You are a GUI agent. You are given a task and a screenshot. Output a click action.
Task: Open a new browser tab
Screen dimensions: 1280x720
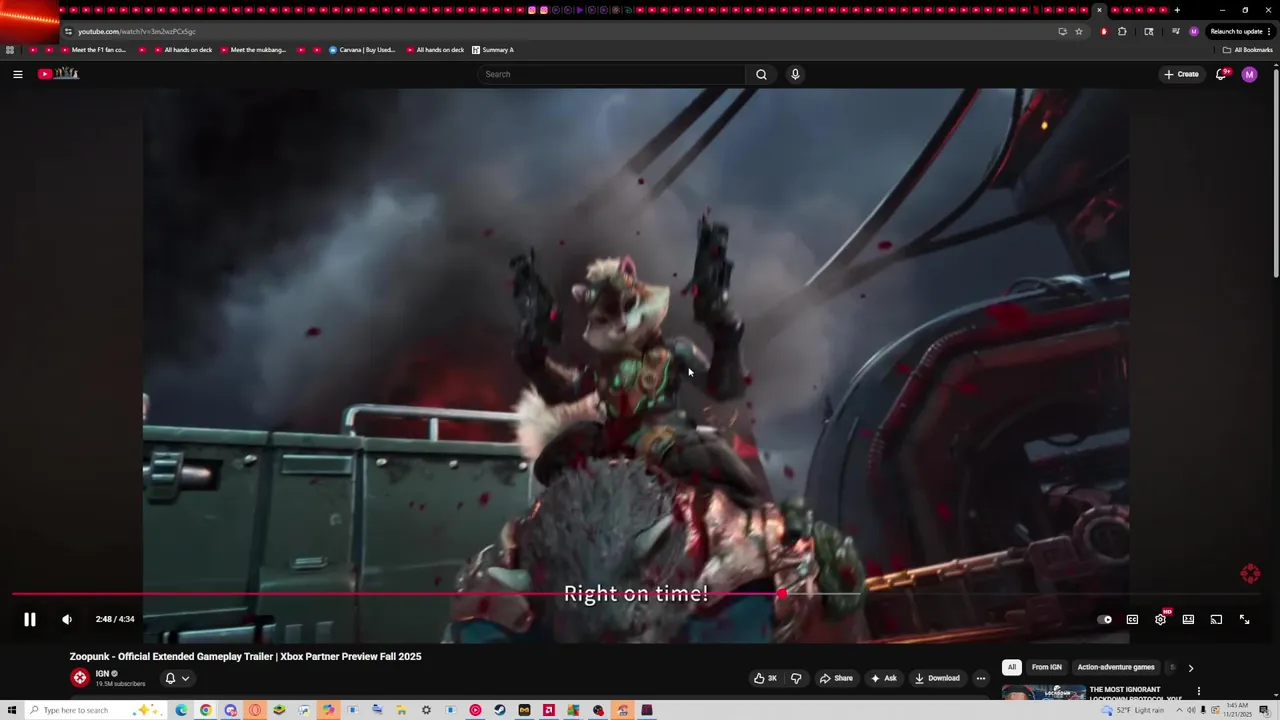pos(1177,10)
